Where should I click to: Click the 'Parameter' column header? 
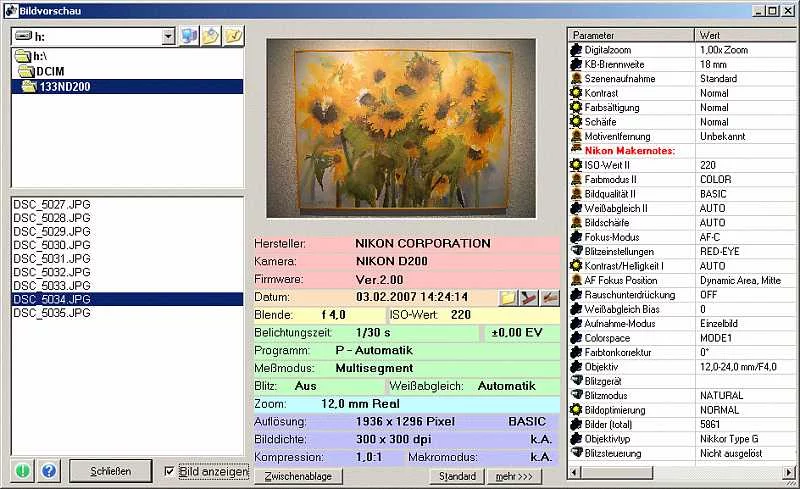[630, 34]
